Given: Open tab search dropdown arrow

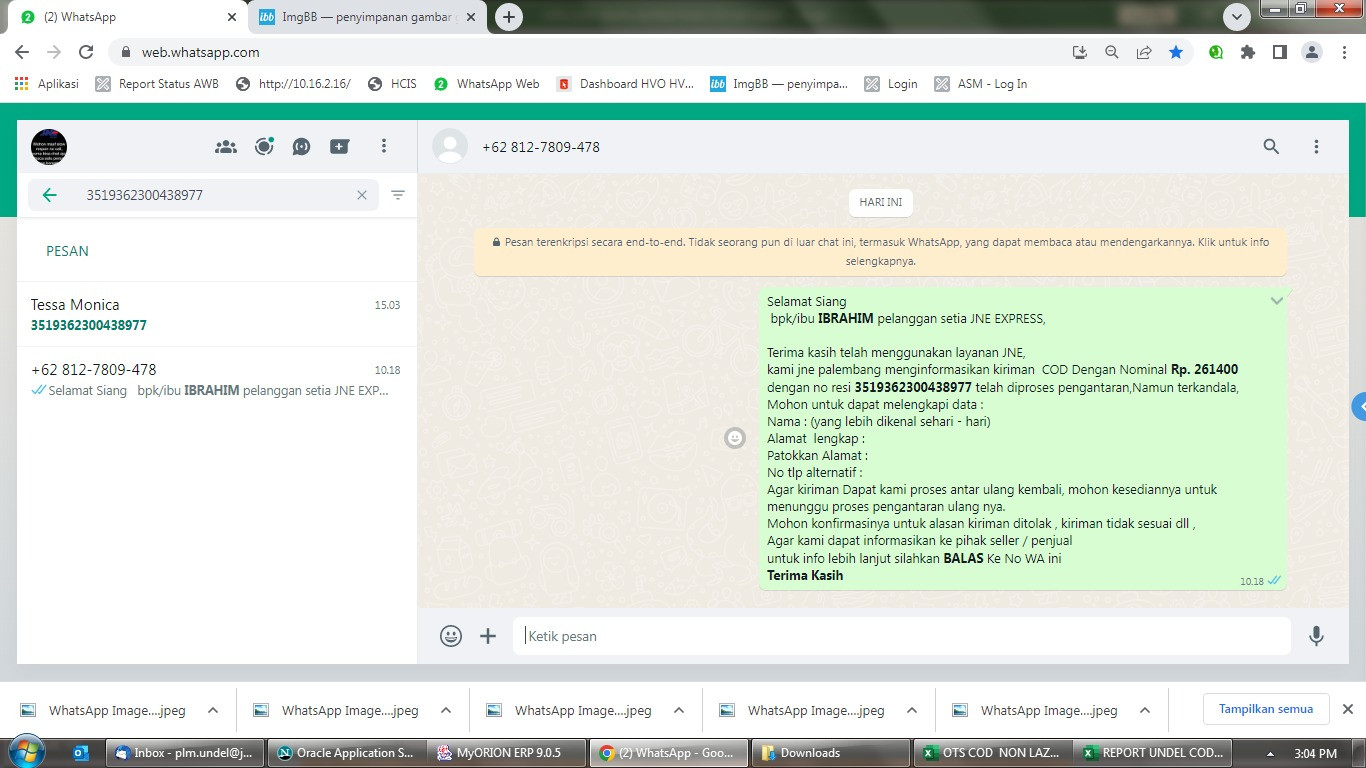Looking at the screenshot, I should coord(1237,17).
